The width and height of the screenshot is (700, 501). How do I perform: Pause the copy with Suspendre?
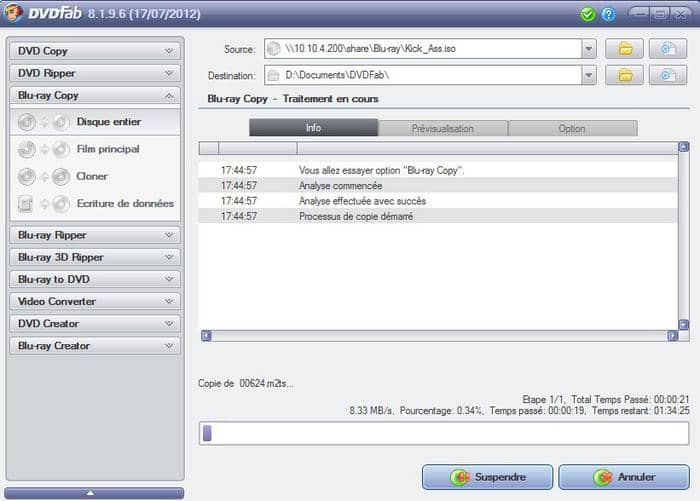488,477
